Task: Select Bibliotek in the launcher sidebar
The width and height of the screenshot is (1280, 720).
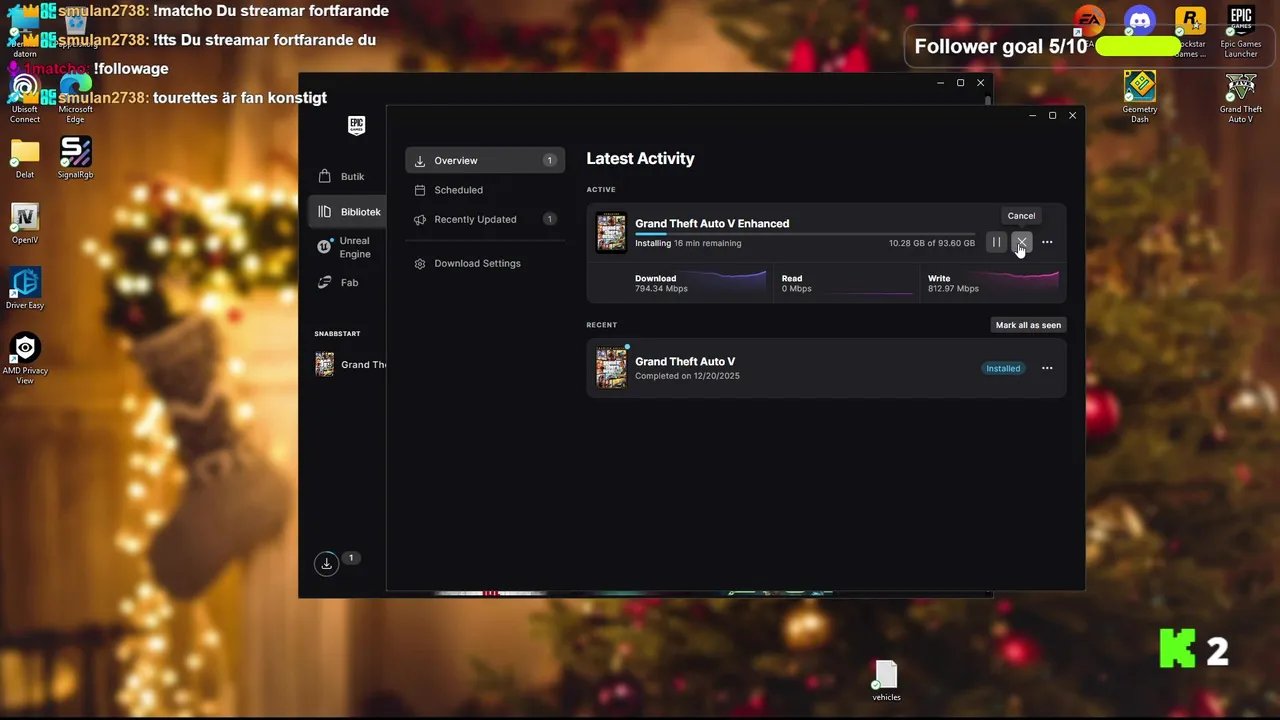Action: 348,212
